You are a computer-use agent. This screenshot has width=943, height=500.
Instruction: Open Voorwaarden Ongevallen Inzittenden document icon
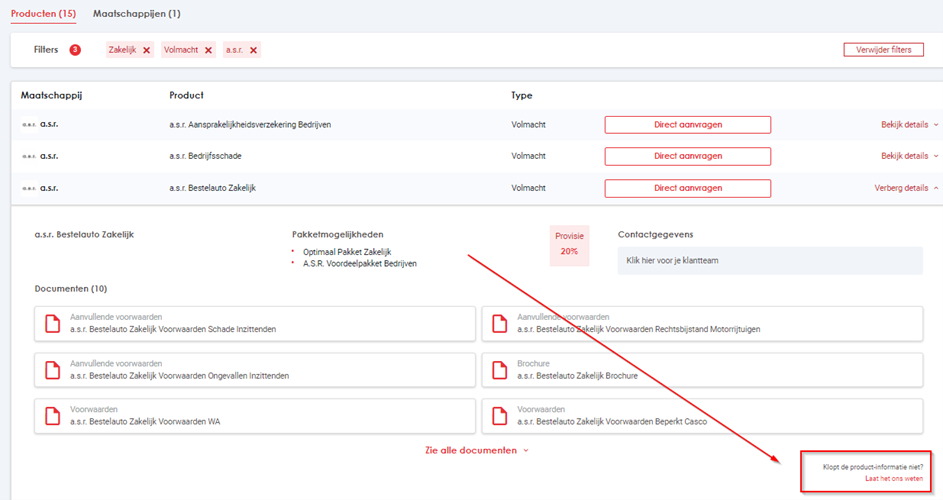[x=50, y=370]
